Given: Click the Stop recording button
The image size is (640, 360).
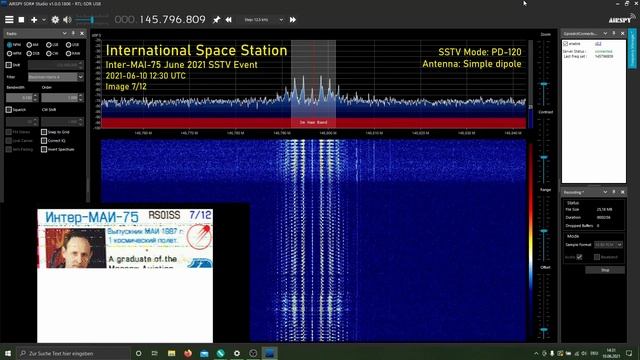Looking at the screenshot, I should point(605,270).
